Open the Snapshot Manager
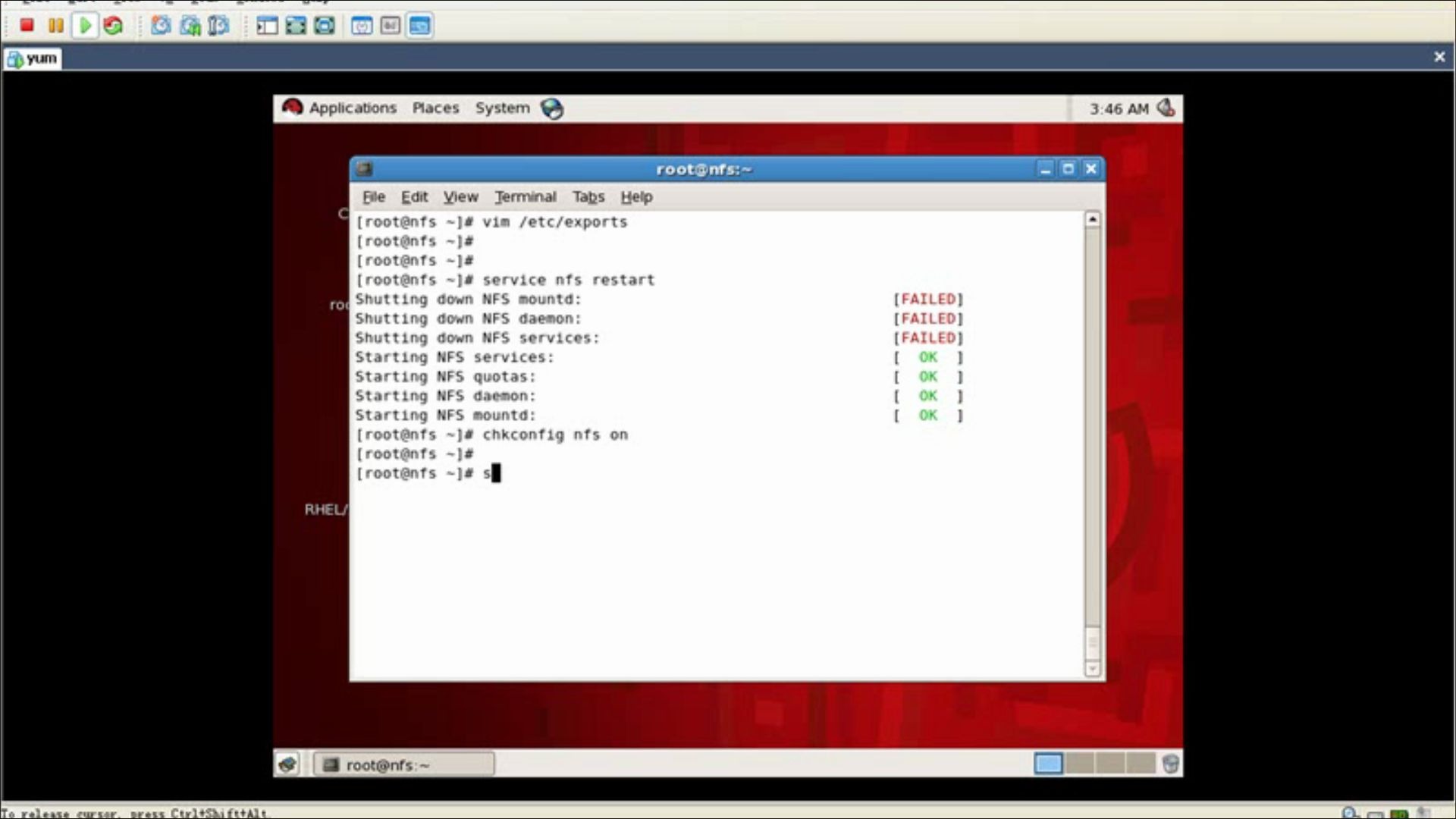Image resolution: width=1456 pixels, height=819 pixels. (x=218, y=25)
